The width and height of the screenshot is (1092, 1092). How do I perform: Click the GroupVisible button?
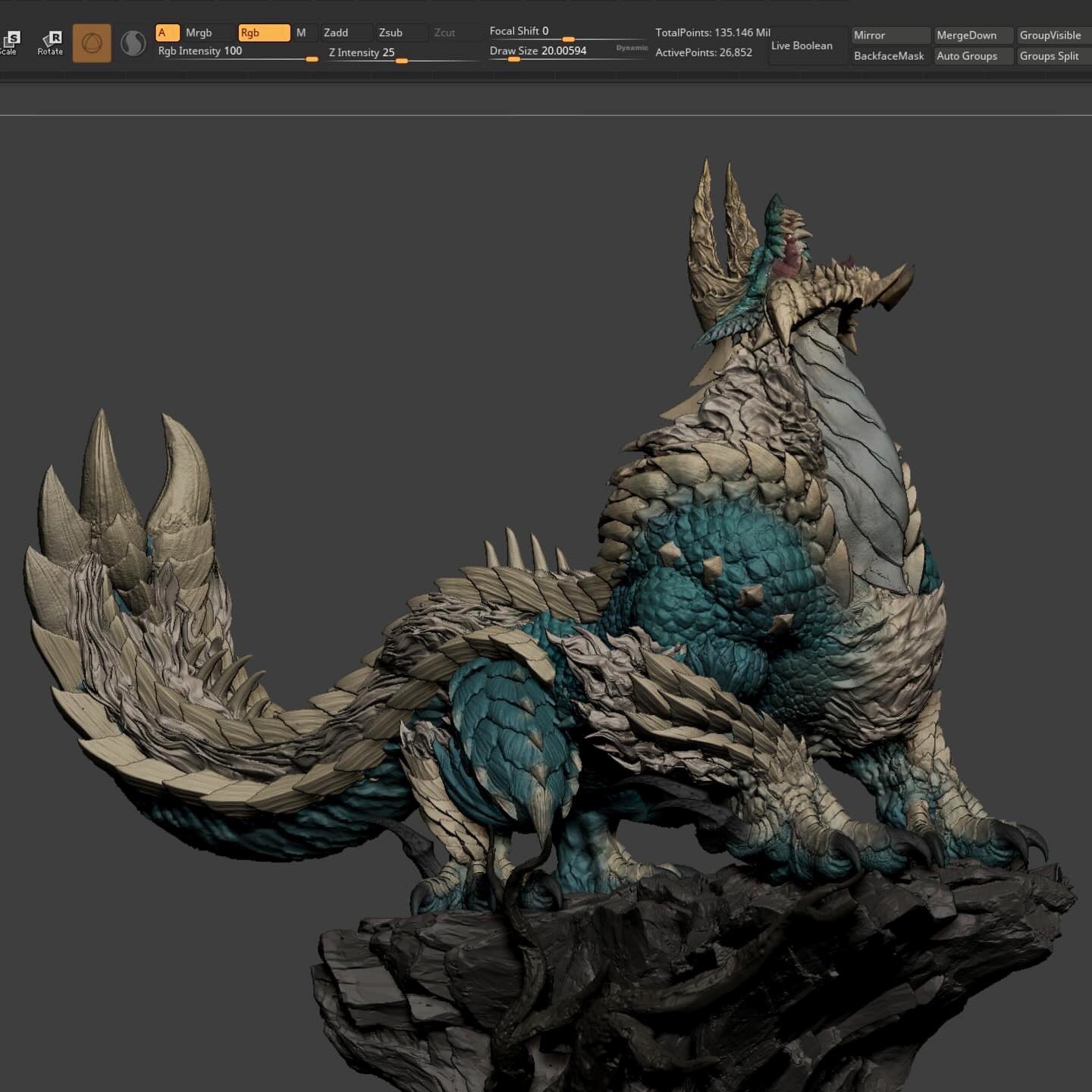click(1054, 36)
